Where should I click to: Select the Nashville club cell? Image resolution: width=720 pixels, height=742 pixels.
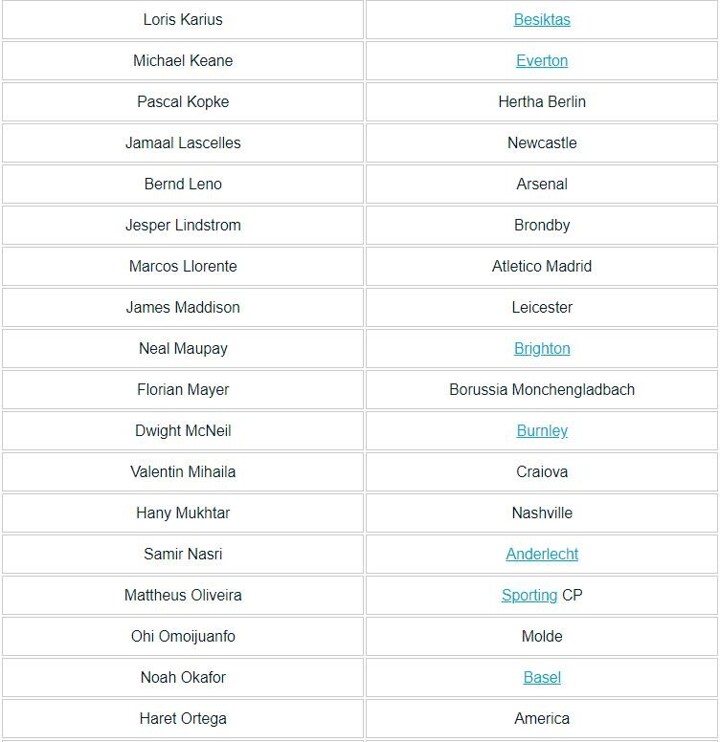click(x=542, y=513)
